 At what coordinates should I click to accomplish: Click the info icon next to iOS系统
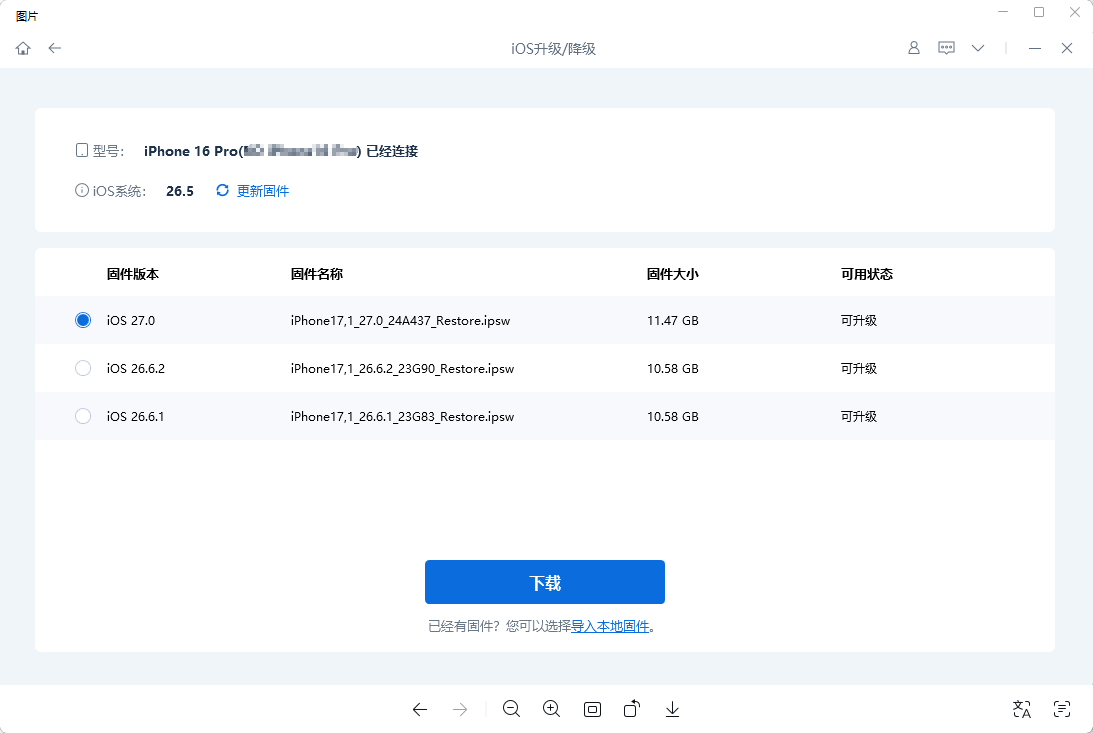(82, 190)
